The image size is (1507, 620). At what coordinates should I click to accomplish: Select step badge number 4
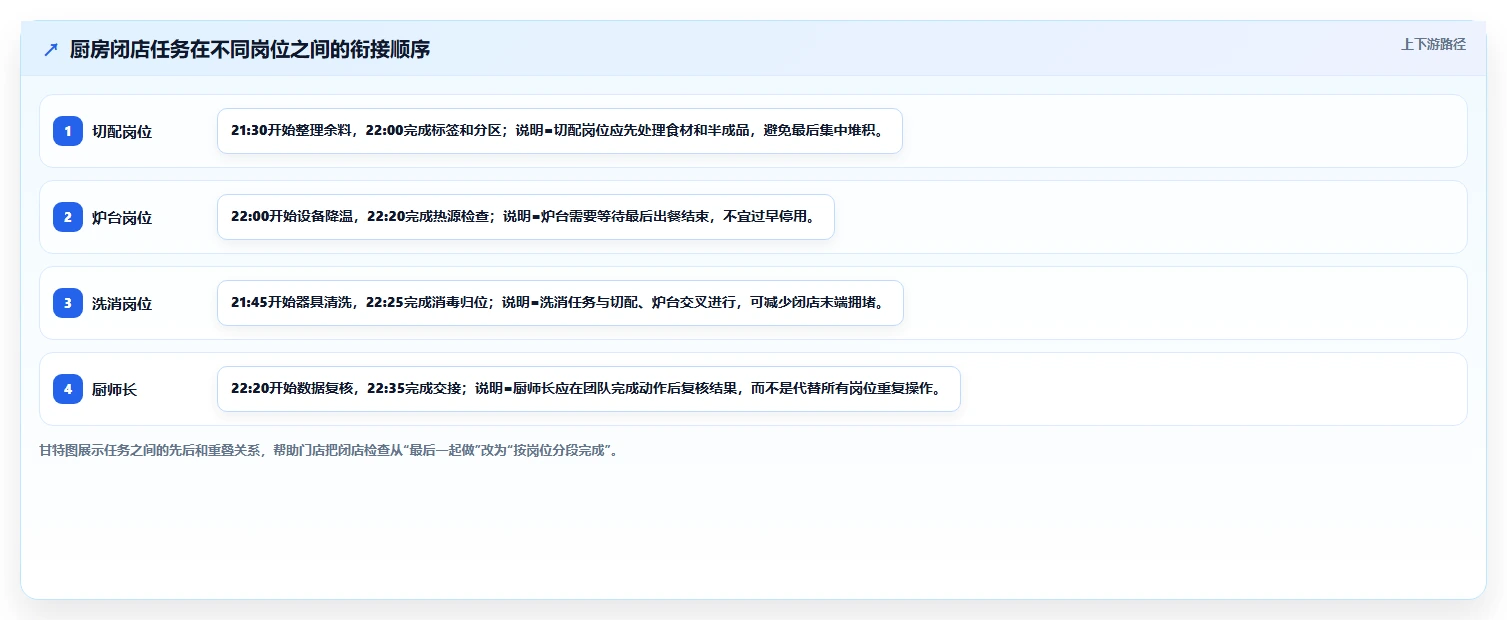click(68, 389)
